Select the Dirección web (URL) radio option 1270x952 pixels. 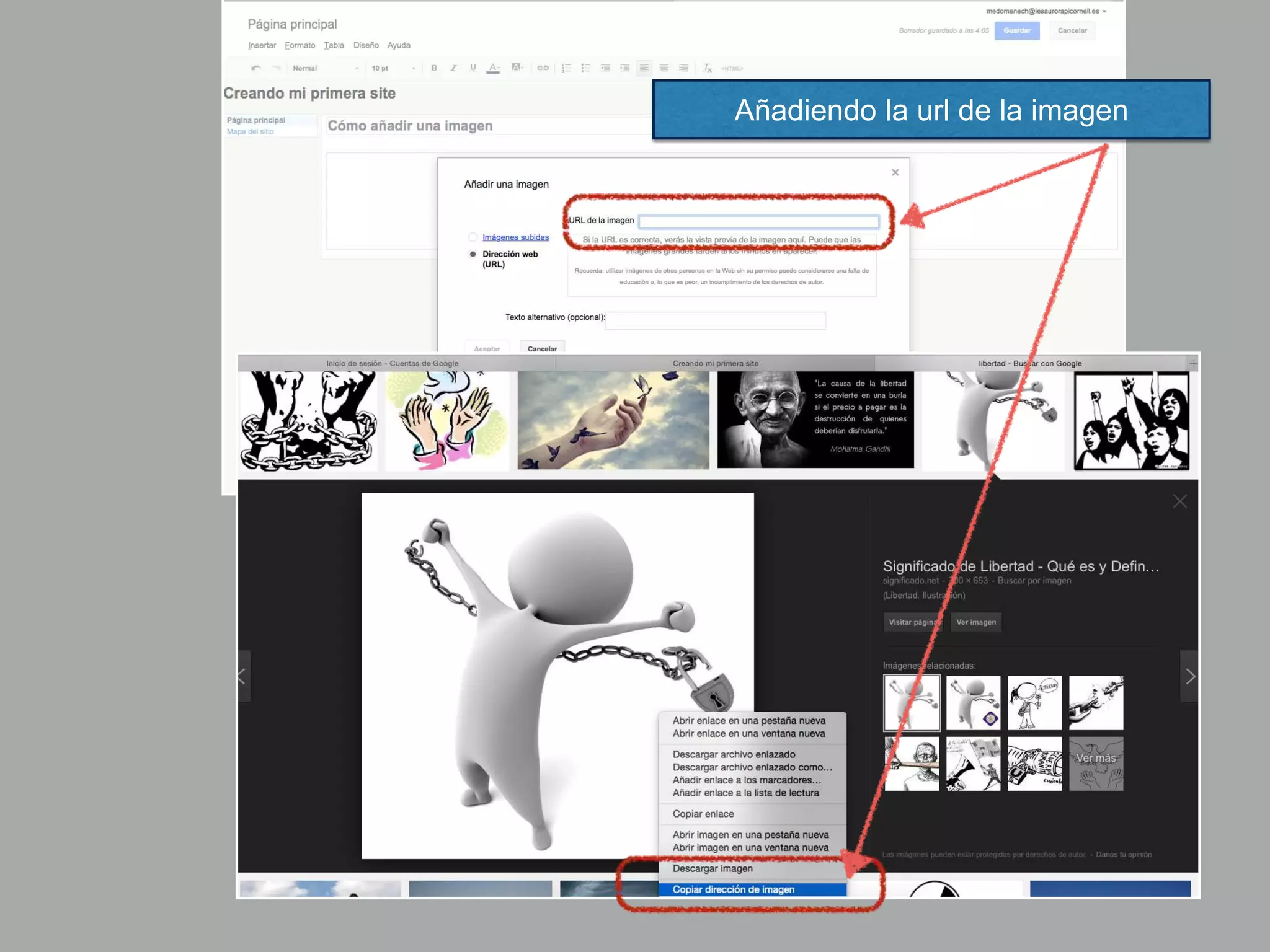(473, 254)
